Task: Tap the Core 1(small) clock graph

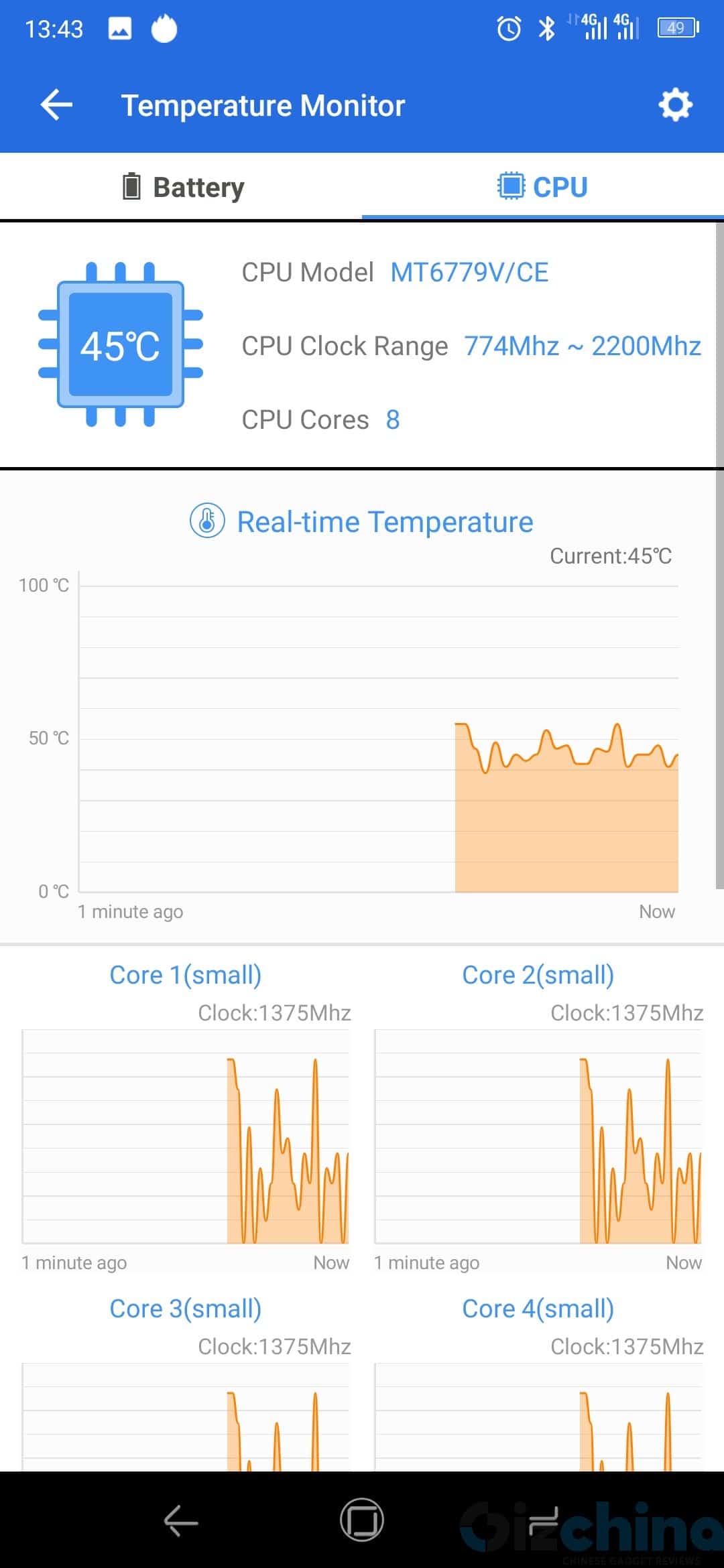Action: tap(186, 1136)
